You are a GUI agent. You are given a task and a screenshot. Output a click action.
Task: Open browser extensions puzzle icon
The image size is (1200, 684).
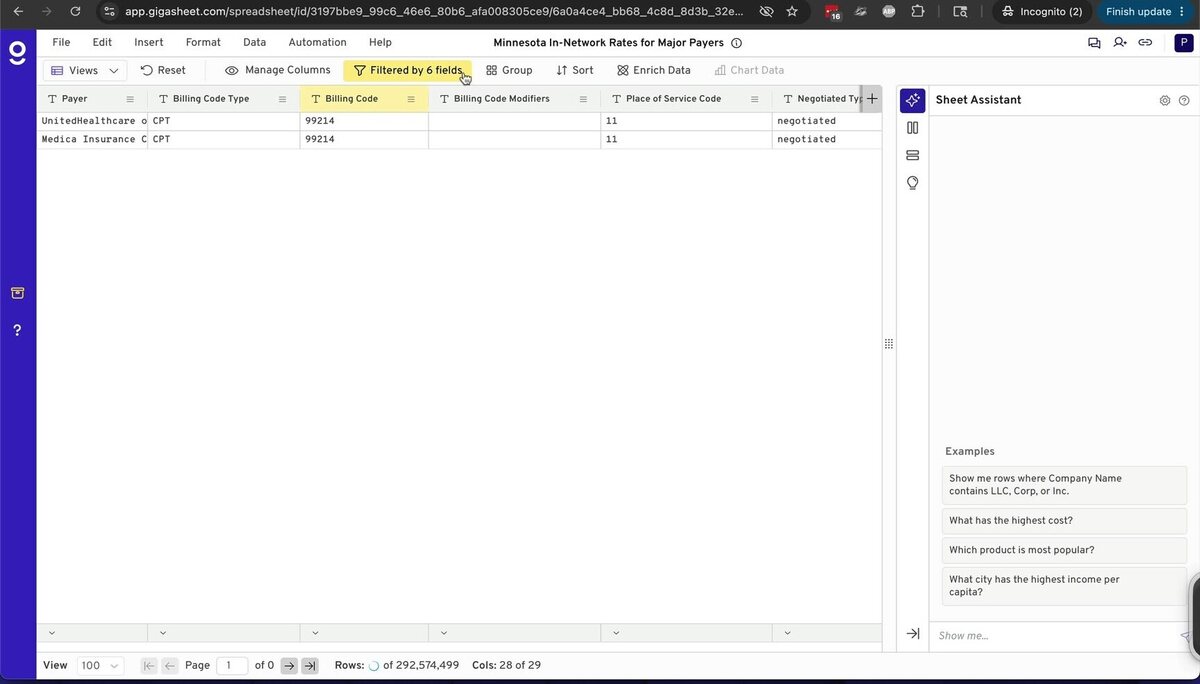(x=918, y=12)
